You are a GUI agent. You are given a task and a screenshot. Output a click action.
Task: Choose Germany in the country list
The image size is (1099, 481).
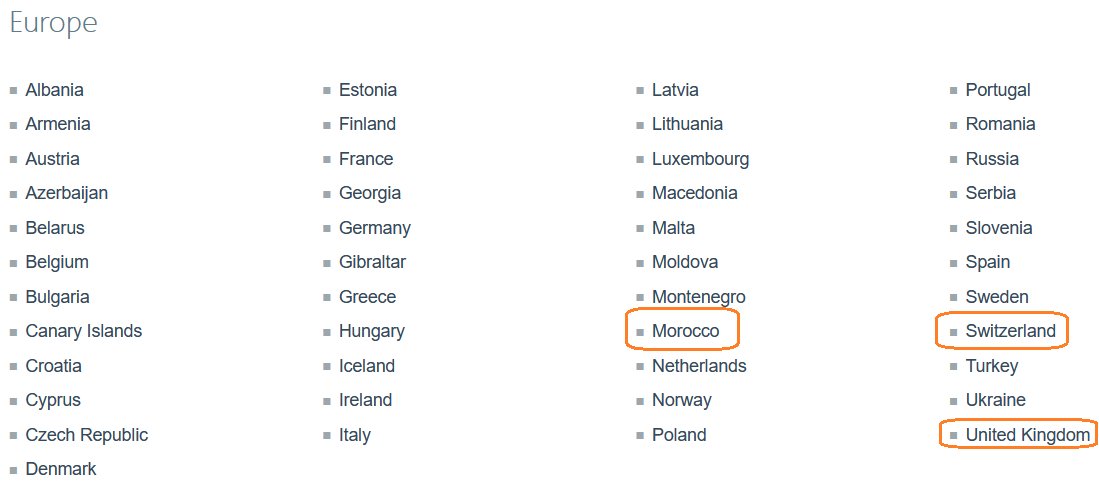point(374,228)
